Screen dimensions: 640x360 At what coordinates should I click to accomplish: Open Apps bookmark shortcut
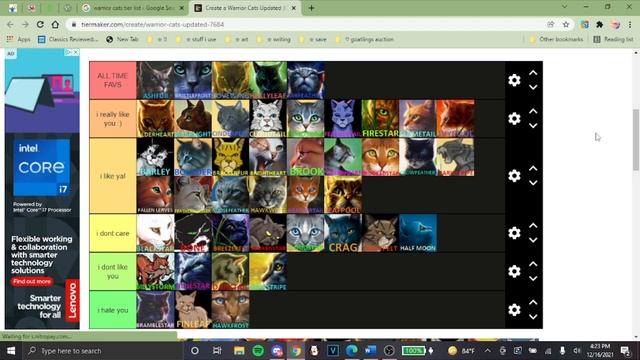click(19, 39)
